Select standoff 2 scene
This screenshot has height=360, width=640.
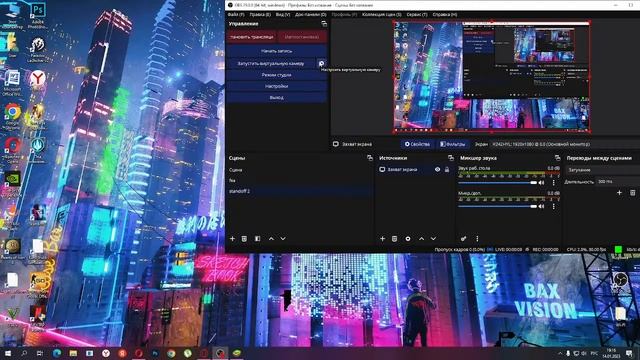pyautogui.click(x=299, y=191)
